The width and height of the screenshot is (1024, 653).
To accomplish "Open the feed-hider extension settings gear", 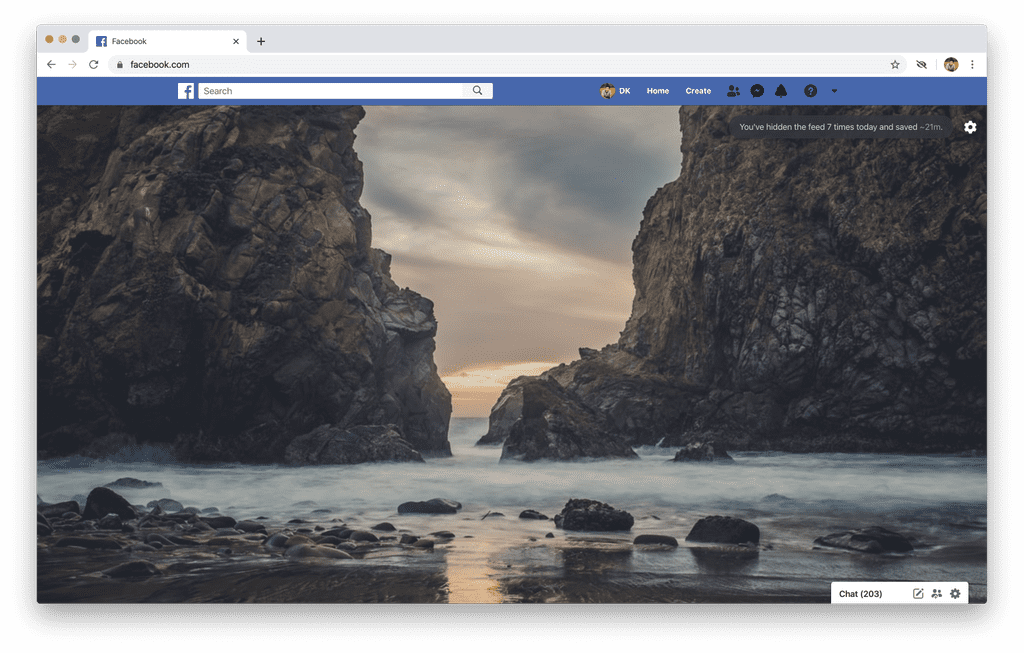I will click(970, 127).
